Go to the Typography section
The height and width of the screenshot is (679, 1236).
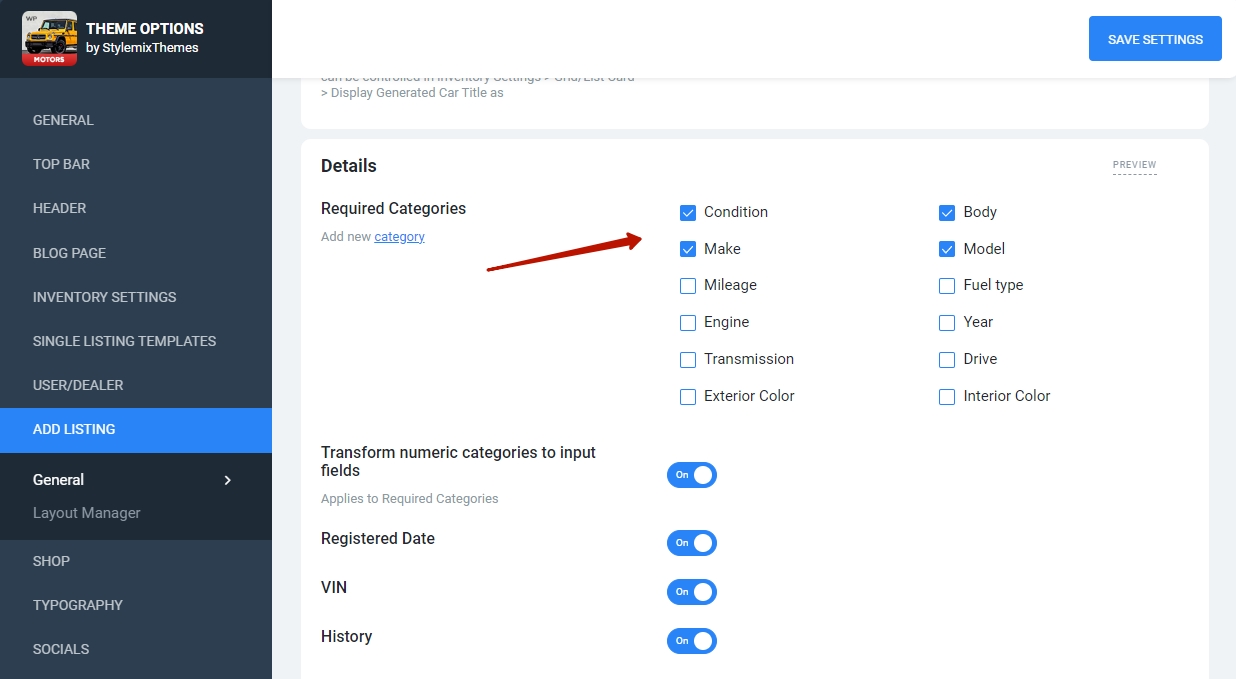tap(78, 605)
